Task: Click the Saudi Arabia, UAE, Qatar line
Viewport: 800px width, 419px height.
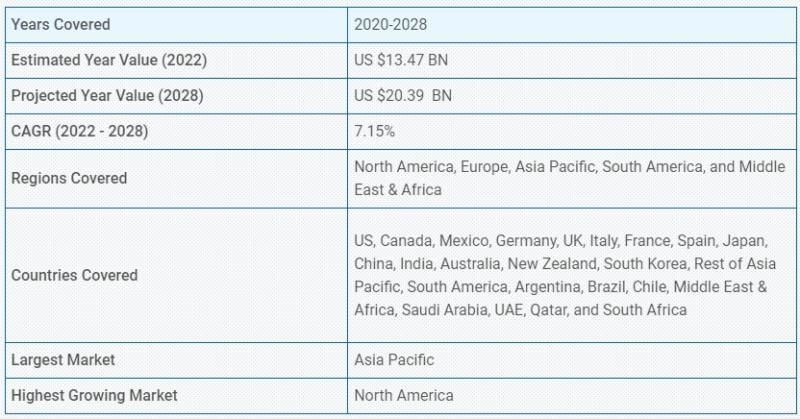Action: [520, 310]
